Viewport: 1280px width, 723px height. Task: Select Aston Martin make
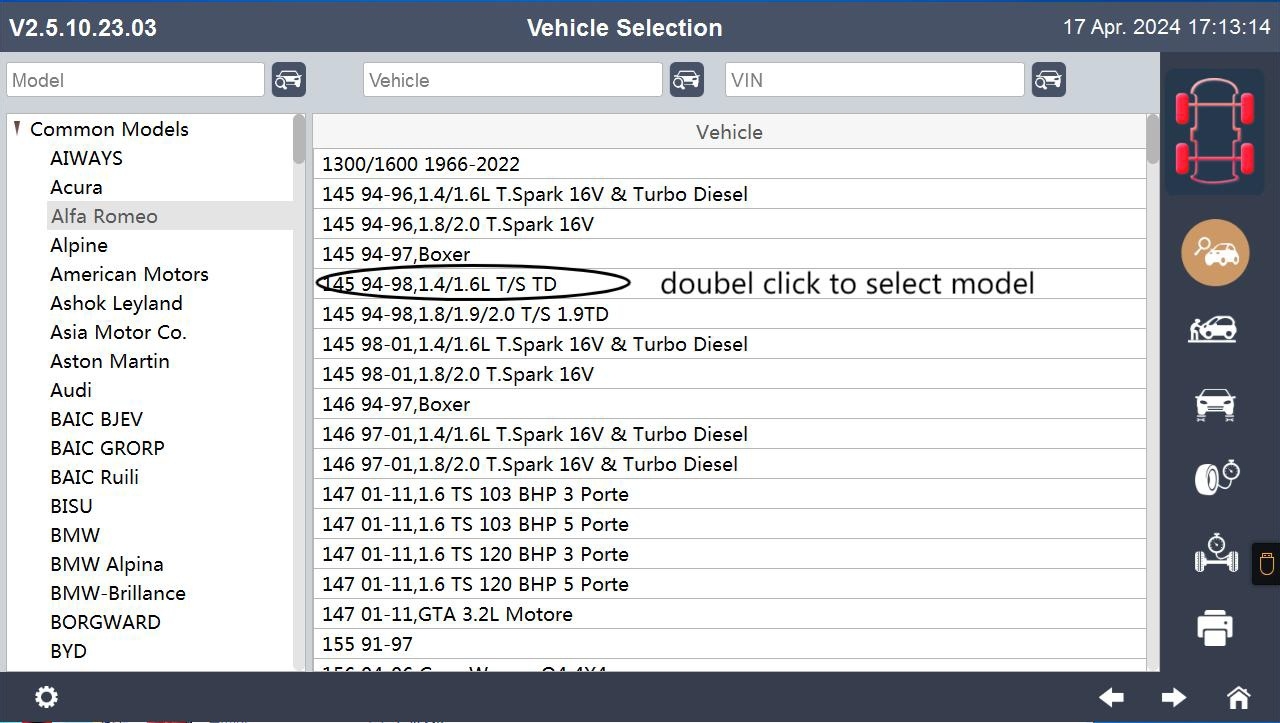110,361
